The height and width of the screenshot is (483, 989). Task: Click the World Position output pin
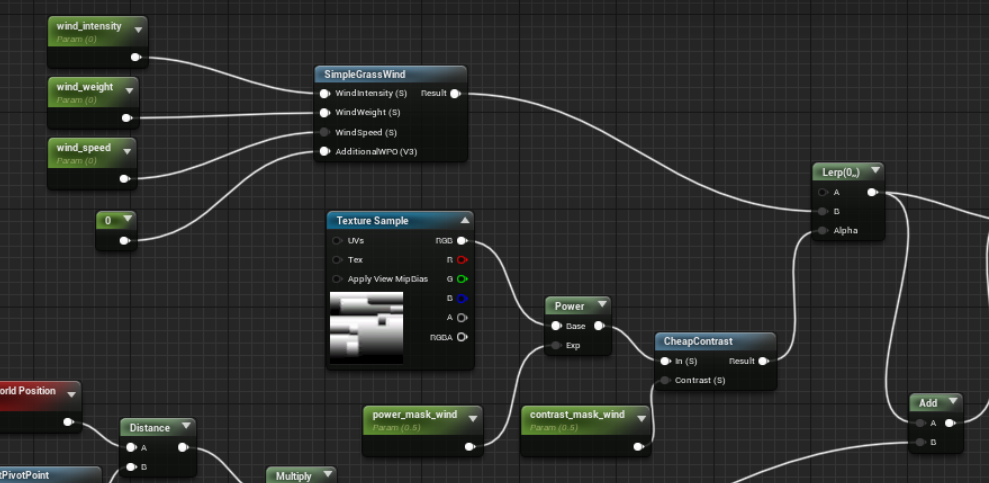click(69, 422)
